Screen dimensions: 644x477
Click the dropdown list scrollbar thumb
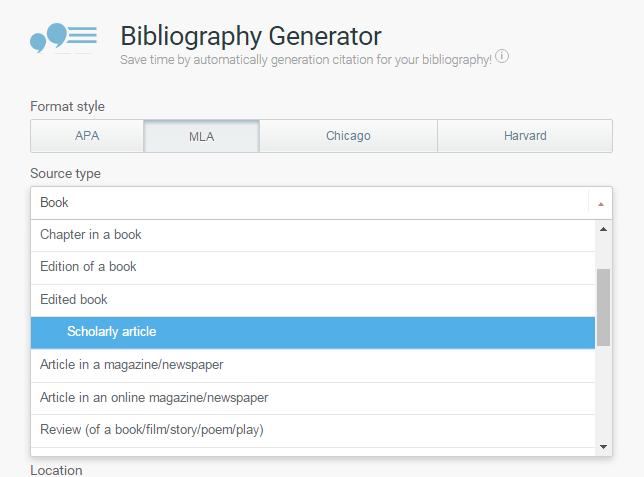click(603, 307)
